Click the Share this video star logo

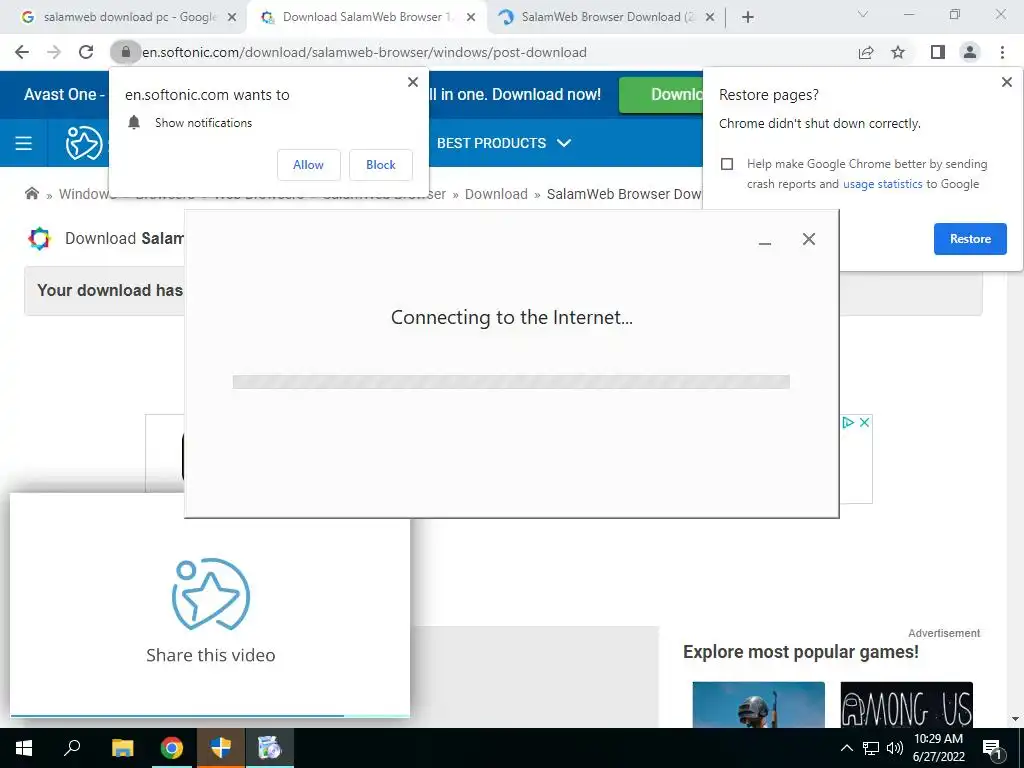click(210, 594)
